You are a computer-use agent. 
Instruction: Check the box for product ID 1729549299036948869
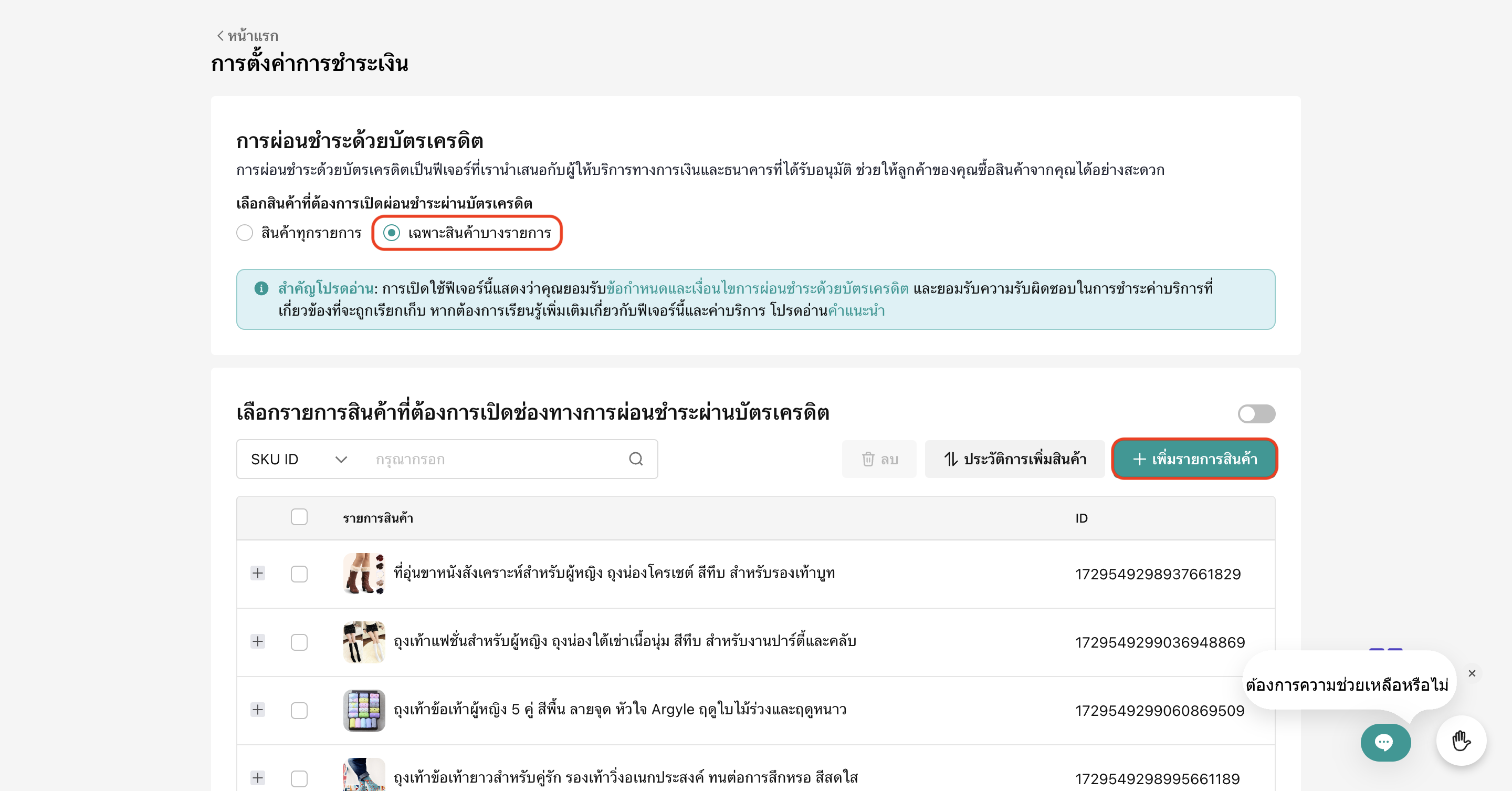[x=299, y=642]
